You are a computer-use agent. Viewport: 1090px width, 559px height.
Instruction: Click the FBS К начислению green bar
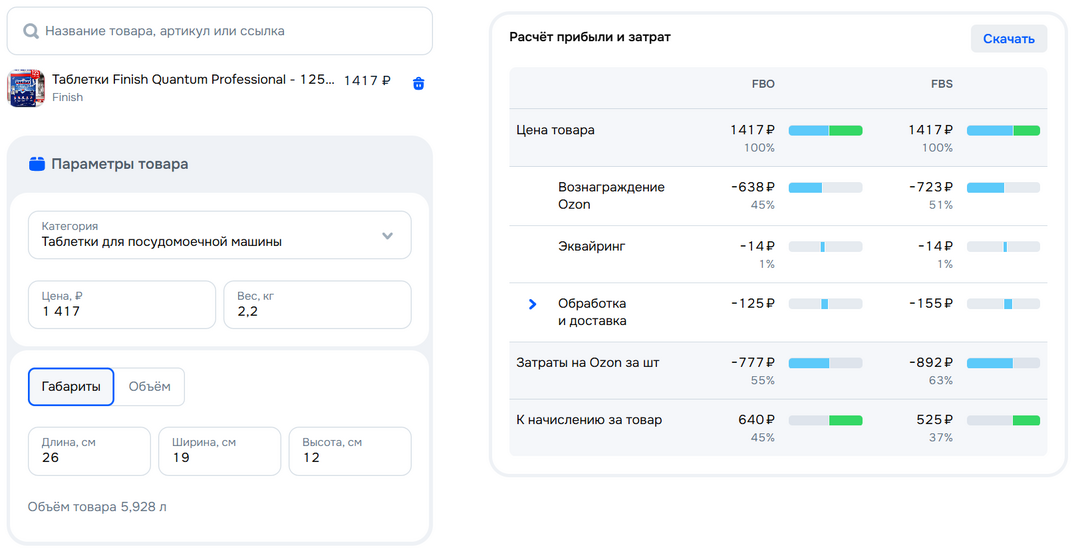click(x=1026, y=421)
